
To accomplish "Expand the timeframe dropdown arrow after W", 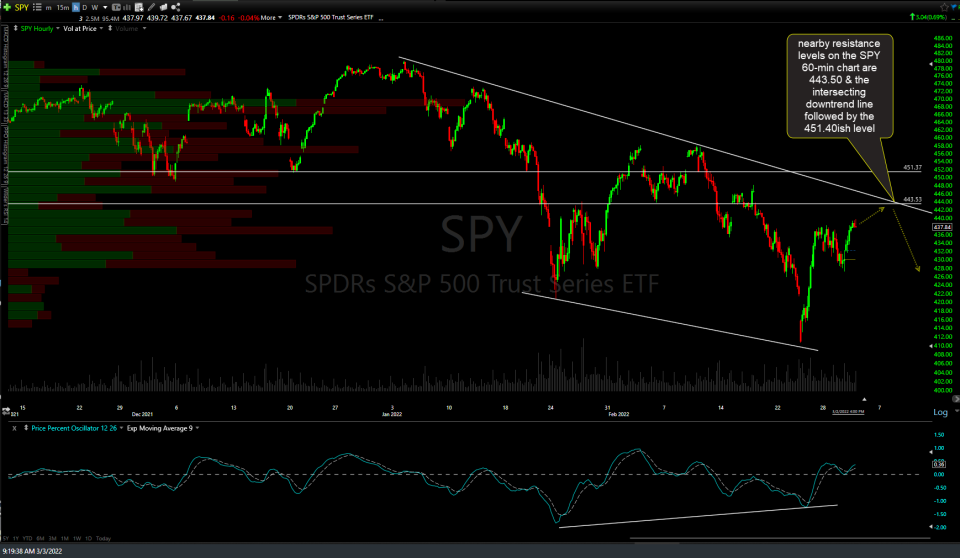I will click(105, 7).
